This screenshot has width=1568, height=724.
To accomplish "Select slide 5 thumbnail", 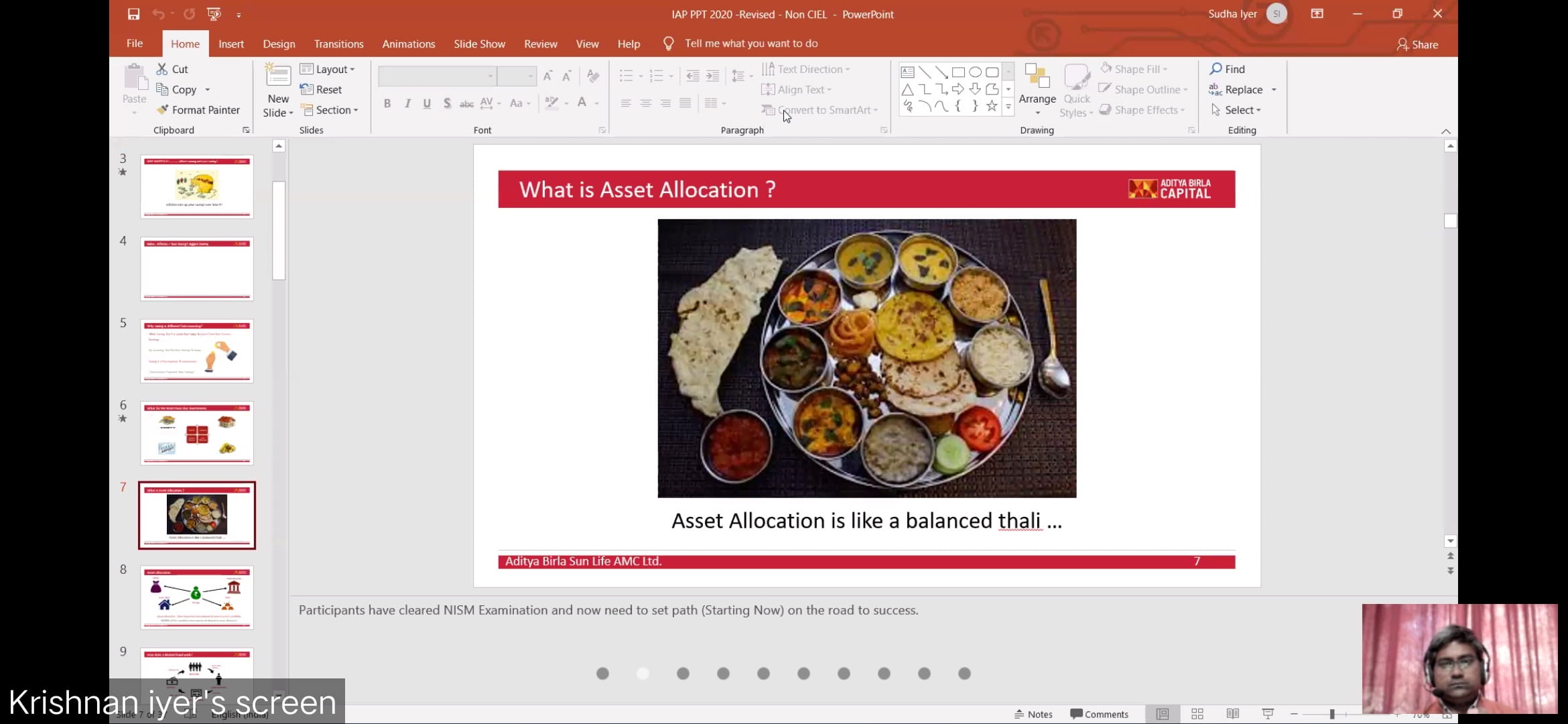I will (197, 351).
